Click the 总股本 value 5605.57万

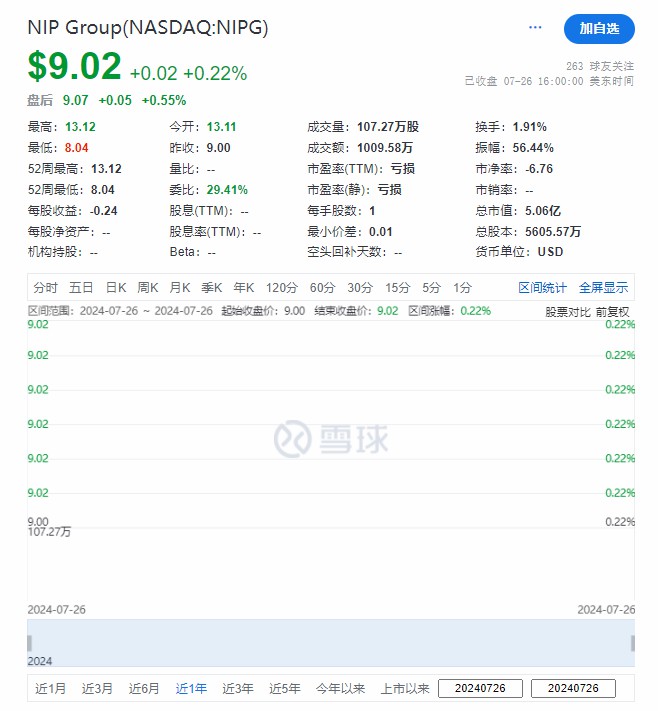(x=553, y=232)
